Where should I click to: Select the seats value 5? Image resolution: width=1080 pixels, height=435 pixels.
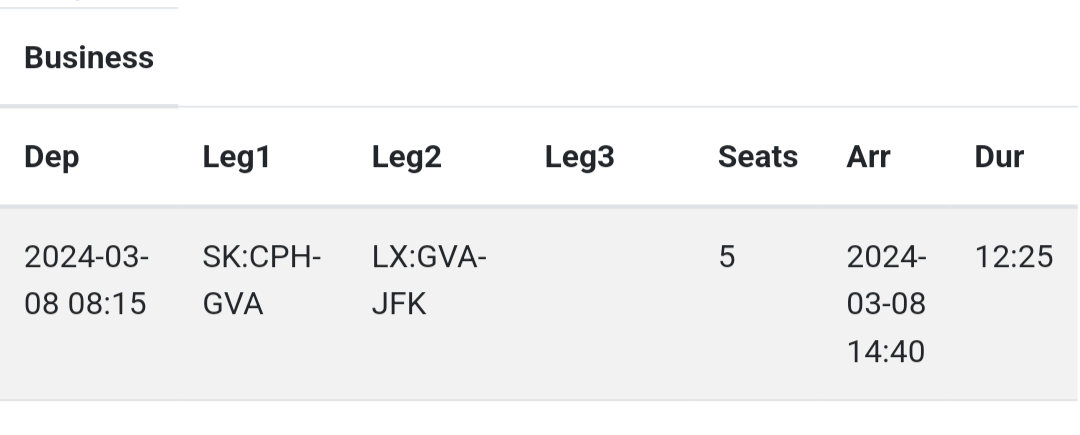pos(726,258)
